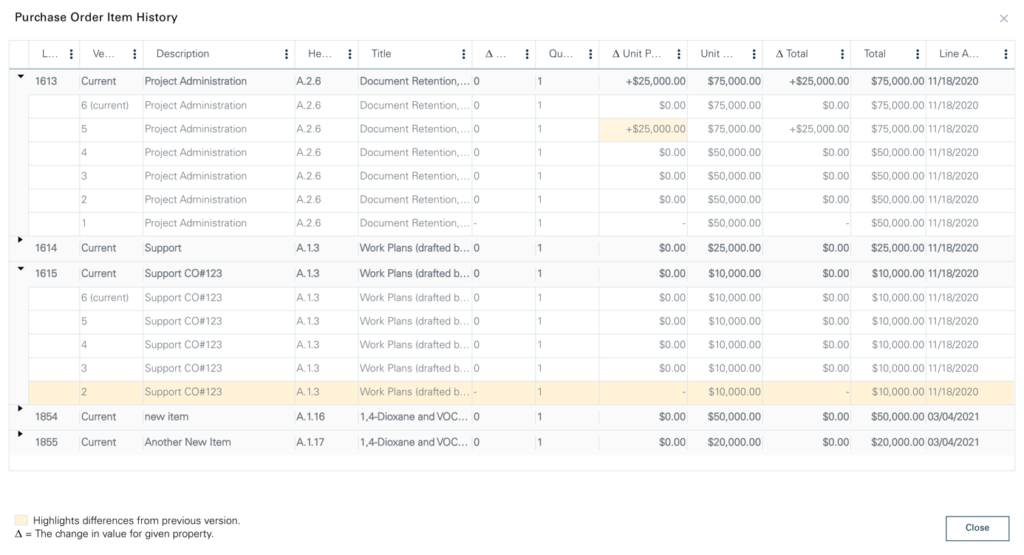Open the Total column options icon
The height and width of the screenshot is (555, 1024).
[917, 54]
